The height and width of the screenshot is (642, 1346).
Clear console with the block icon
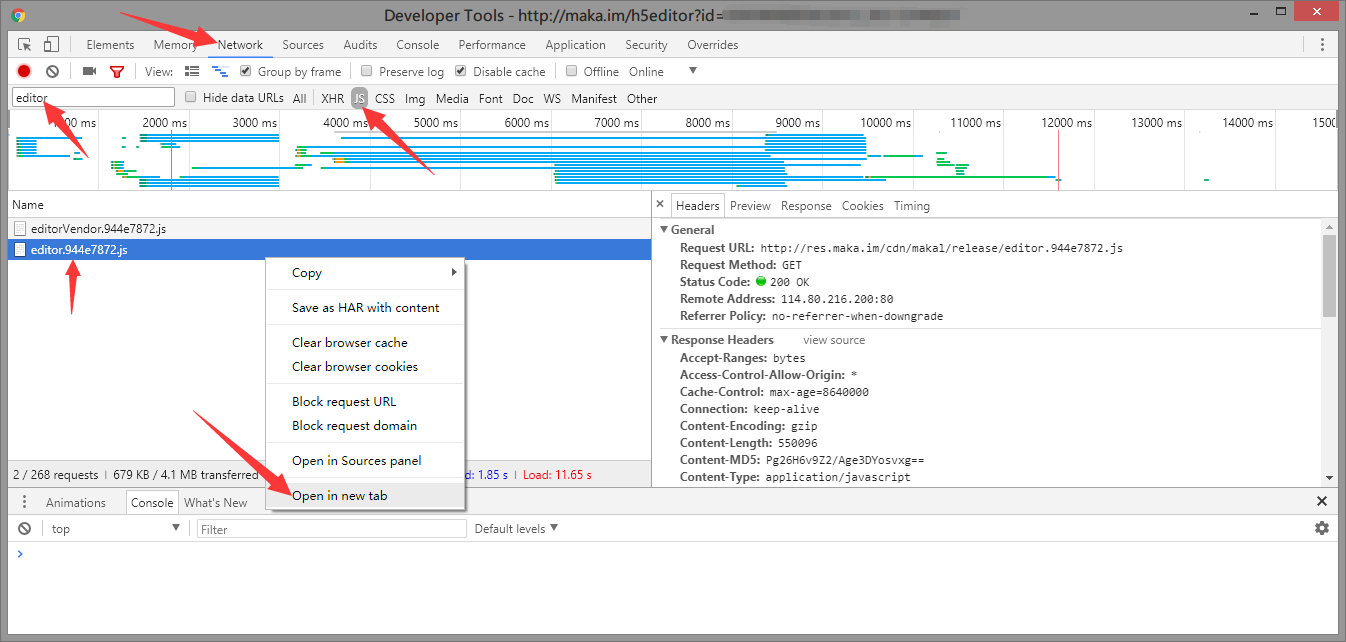(x=25, y=528)
